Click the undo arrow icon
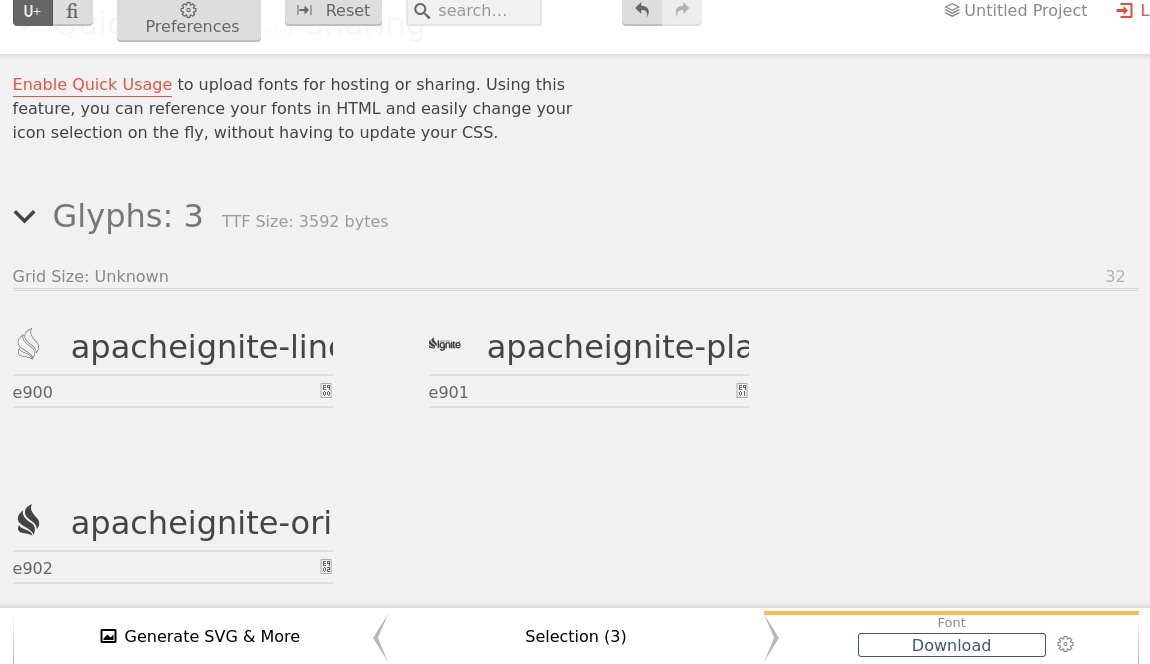Image resolution: width=1150 pixels, height=664 pixels. (642, 11)
